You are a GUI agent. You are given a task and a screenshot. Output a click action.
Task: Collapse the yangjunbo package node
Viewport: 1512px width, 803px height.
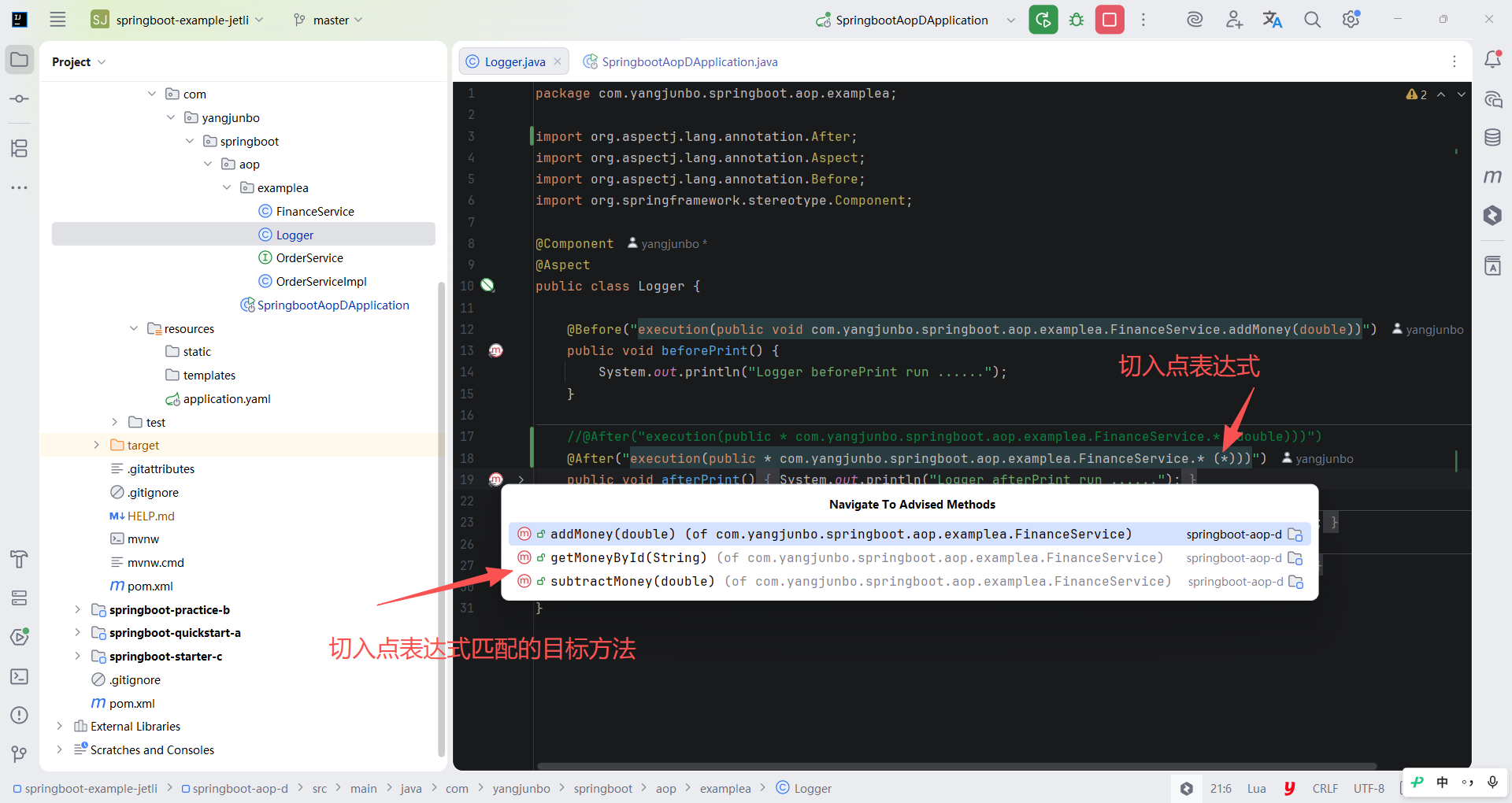pyautogui.click(x=171, y=117)
